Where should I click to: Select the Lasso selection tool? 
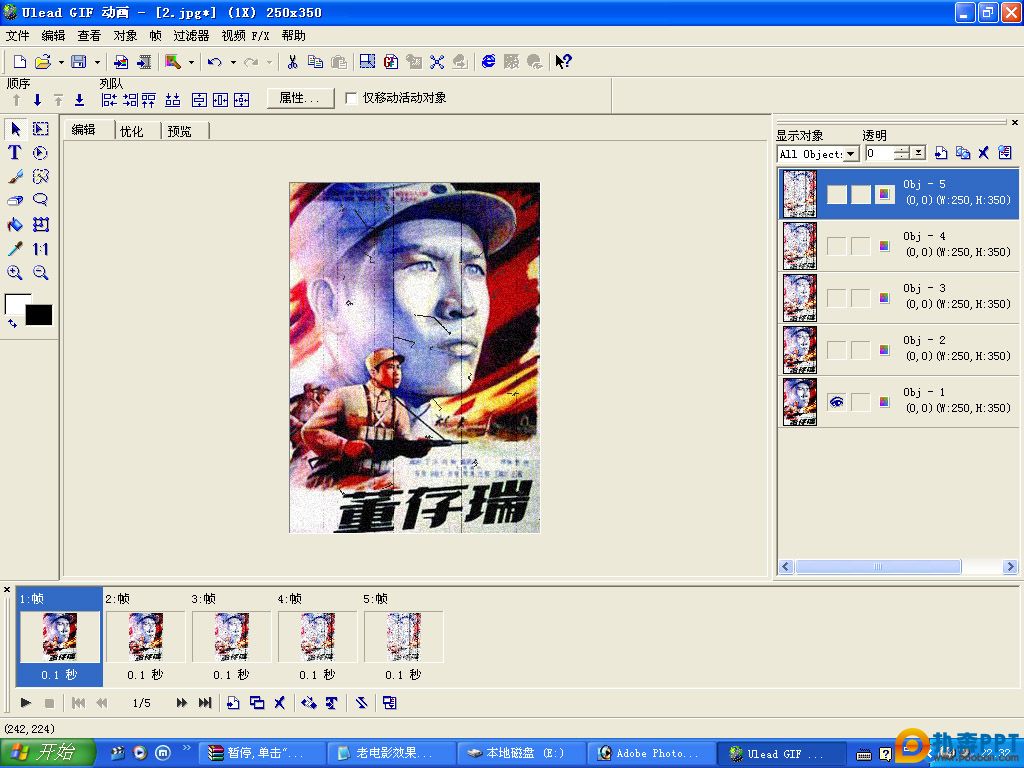40,200
